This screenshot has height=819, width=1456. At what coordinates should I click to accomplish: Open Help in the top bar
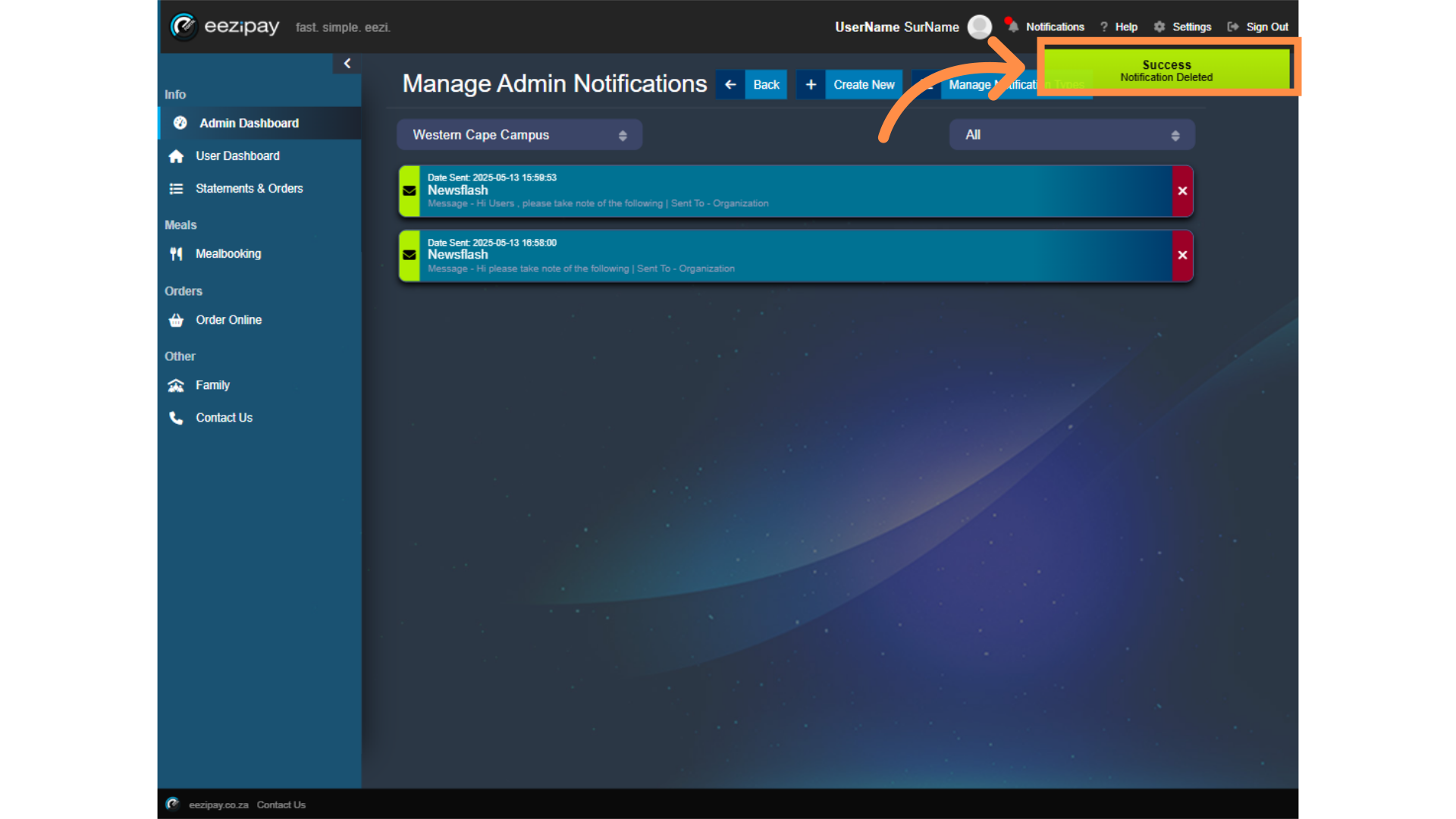(x=1126, y=27)
